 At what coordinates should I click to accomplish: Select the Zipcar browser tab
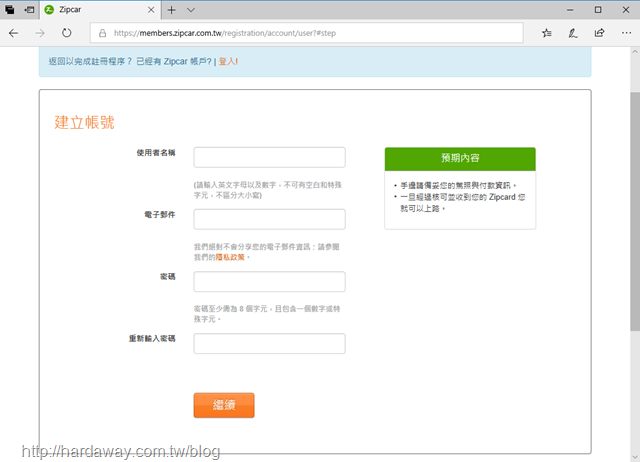point(100,10)
